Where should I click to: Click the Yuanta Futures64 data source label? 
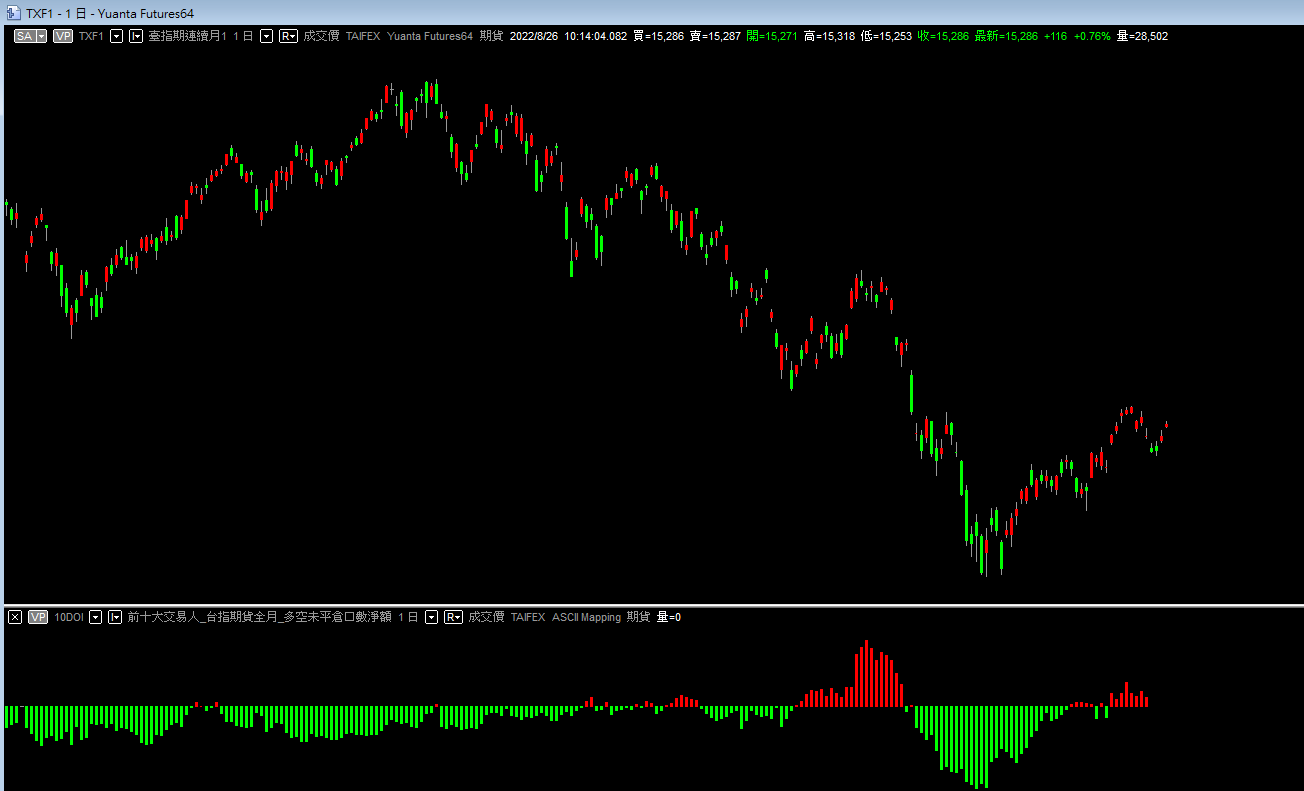point(430,36)
